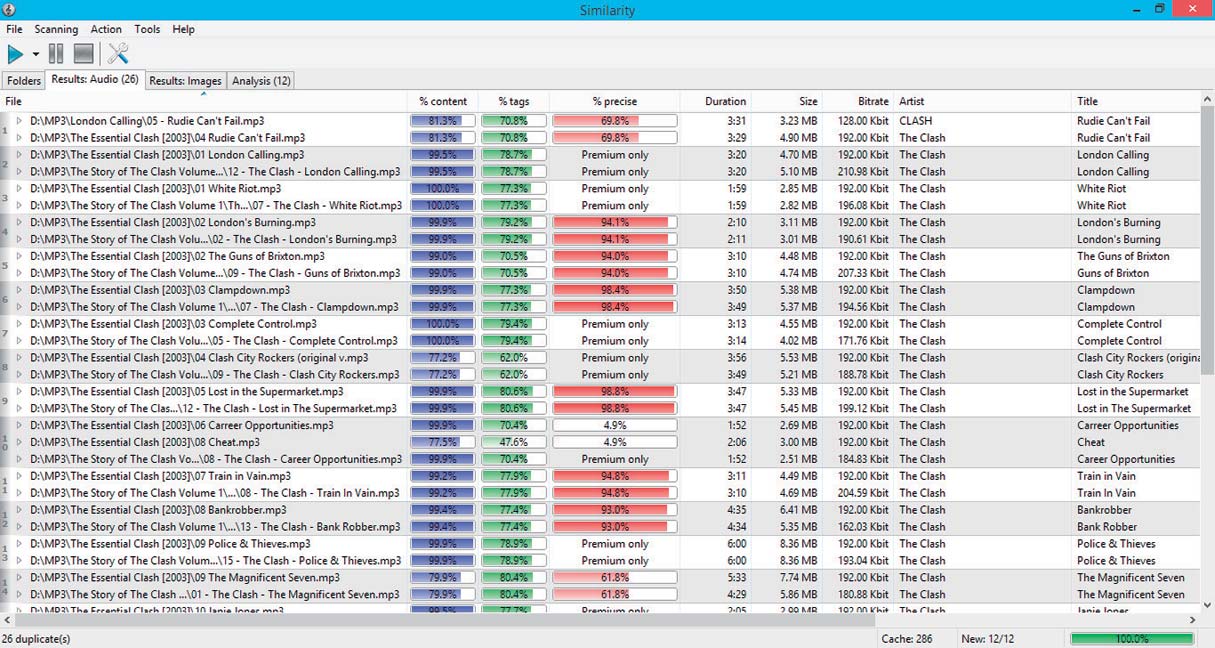
Task: Expand the Essential Clash 01 London Calling row
Action: [x=19, y=155]
